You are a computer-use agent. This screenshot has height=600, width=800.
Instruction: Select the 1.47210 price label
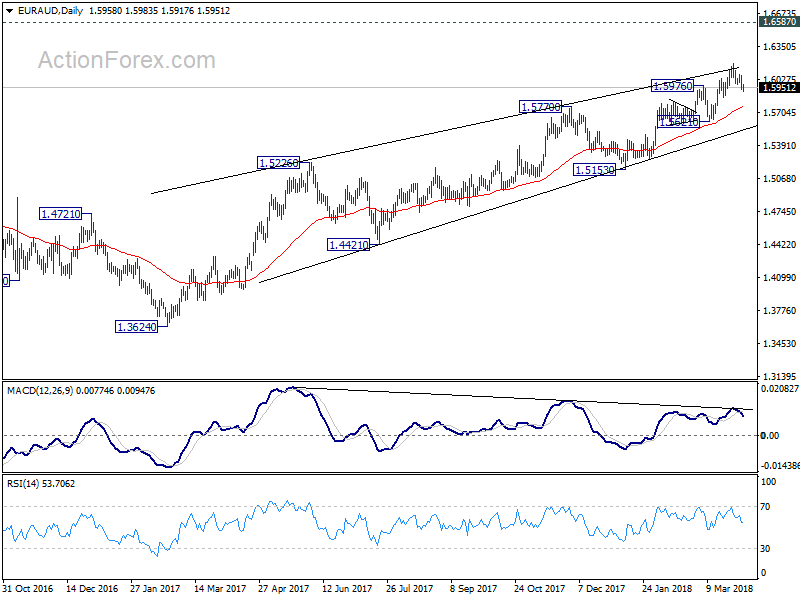click(61, 214)
